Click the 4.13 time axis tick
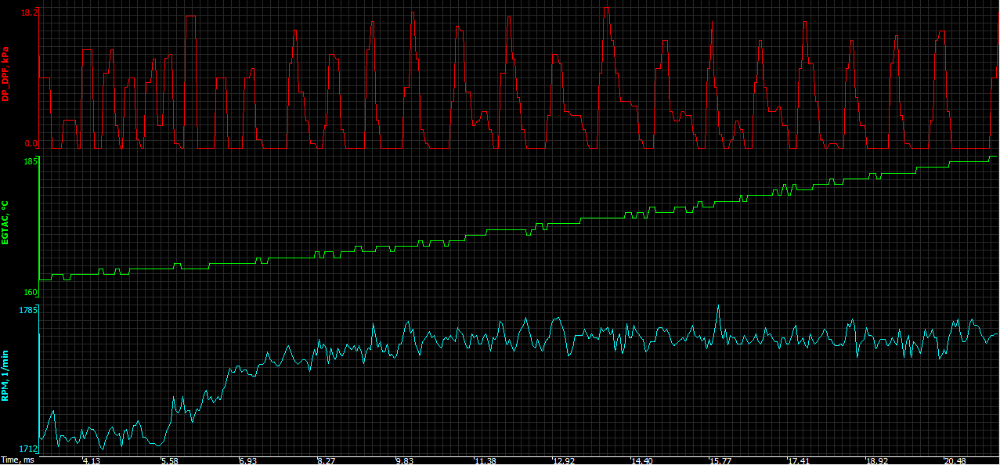Image resolution: width=1000 pixels, height=465 pixels. (91, 460)
